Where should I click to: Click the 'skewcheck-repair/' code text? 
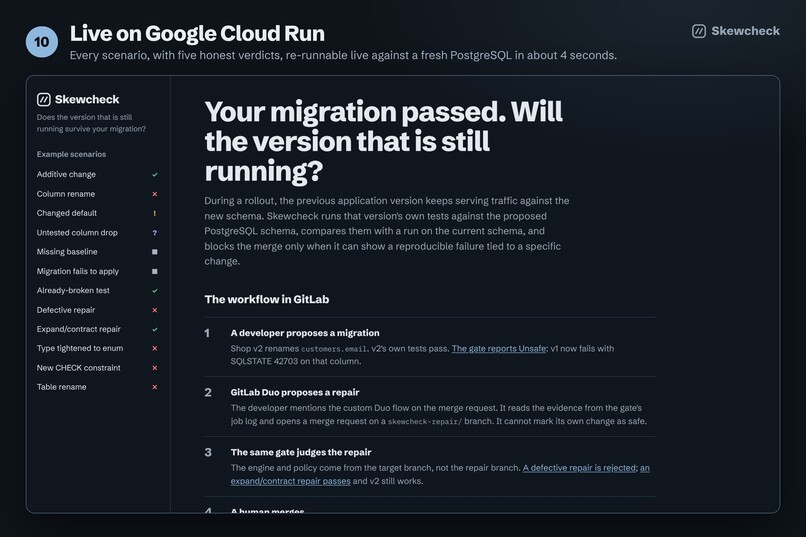click(425, 421)
